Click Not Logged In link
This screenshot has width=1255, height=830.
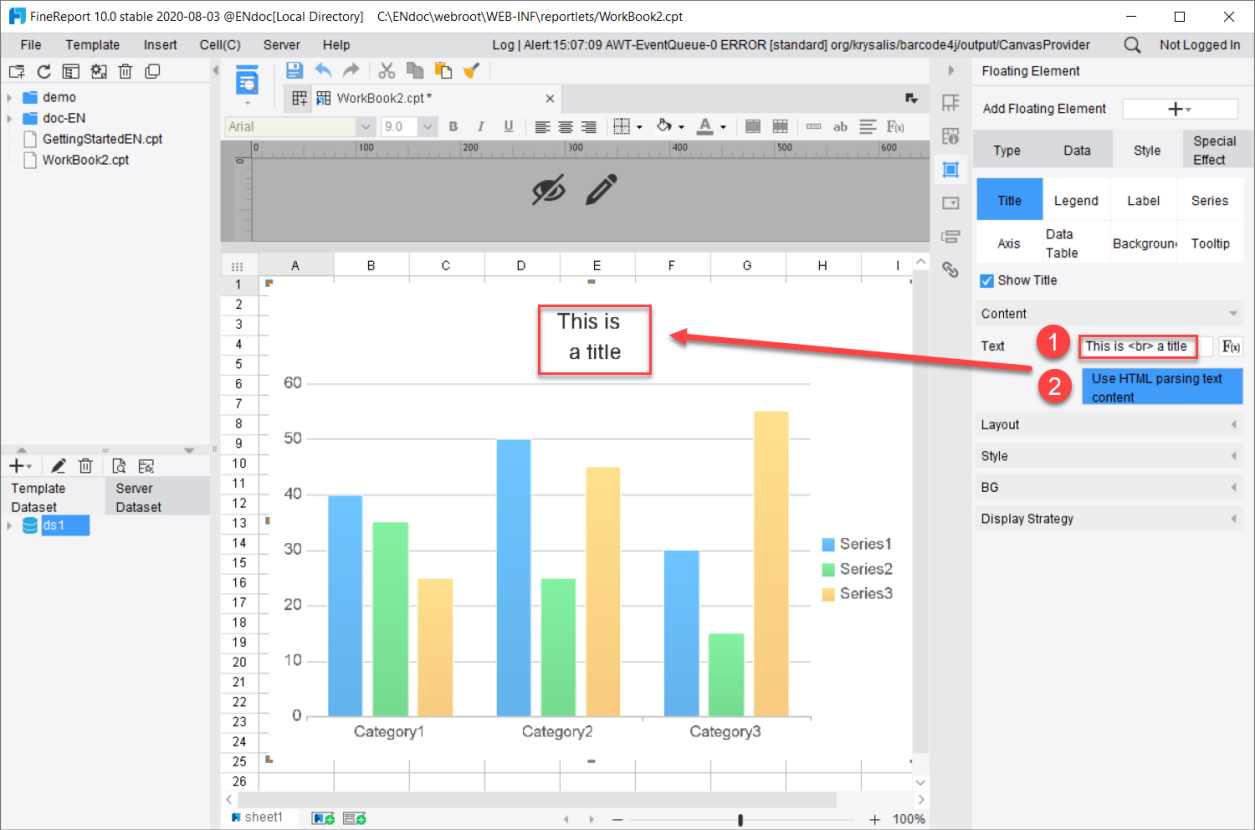pyautogui.click(x=1199, y=45)
